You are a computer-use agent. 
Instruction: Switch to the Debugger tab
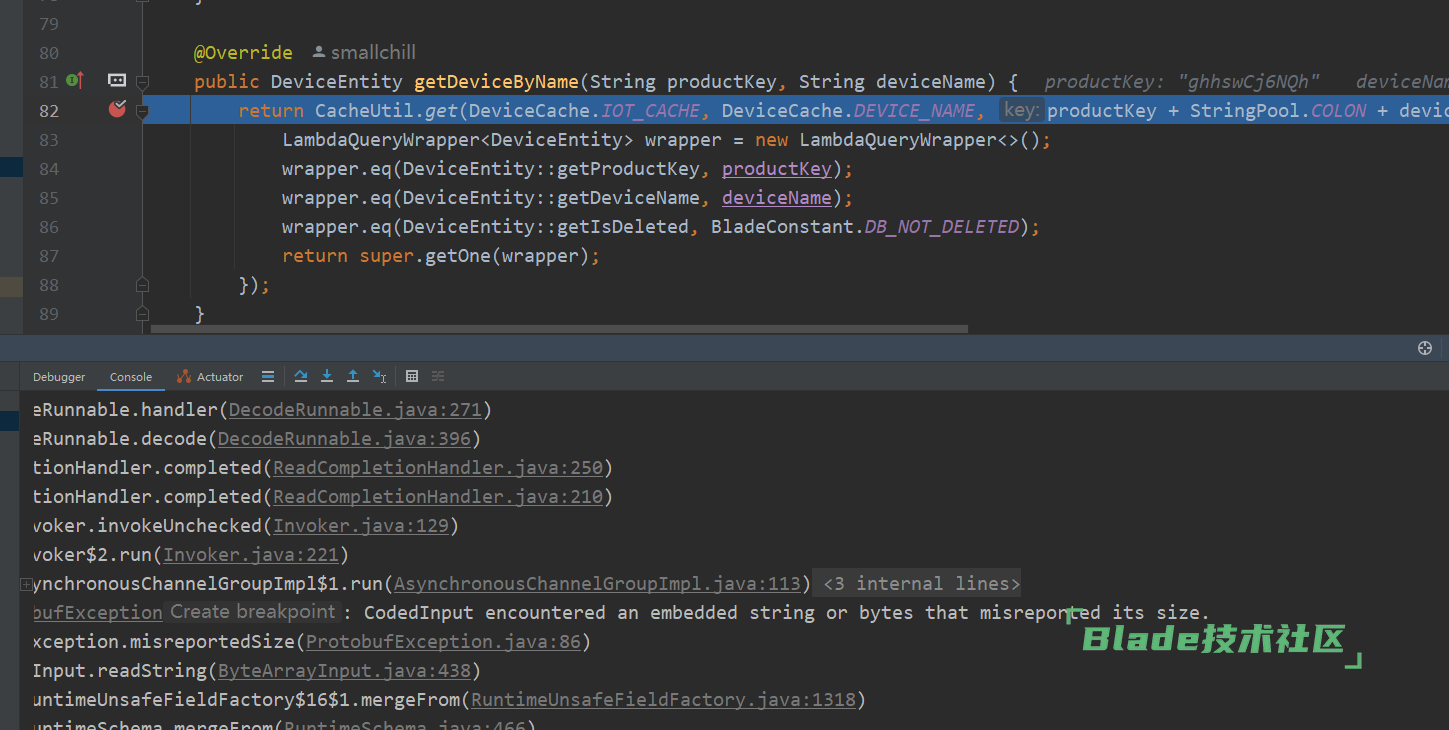pyautogui.click(x=59, y=377)
